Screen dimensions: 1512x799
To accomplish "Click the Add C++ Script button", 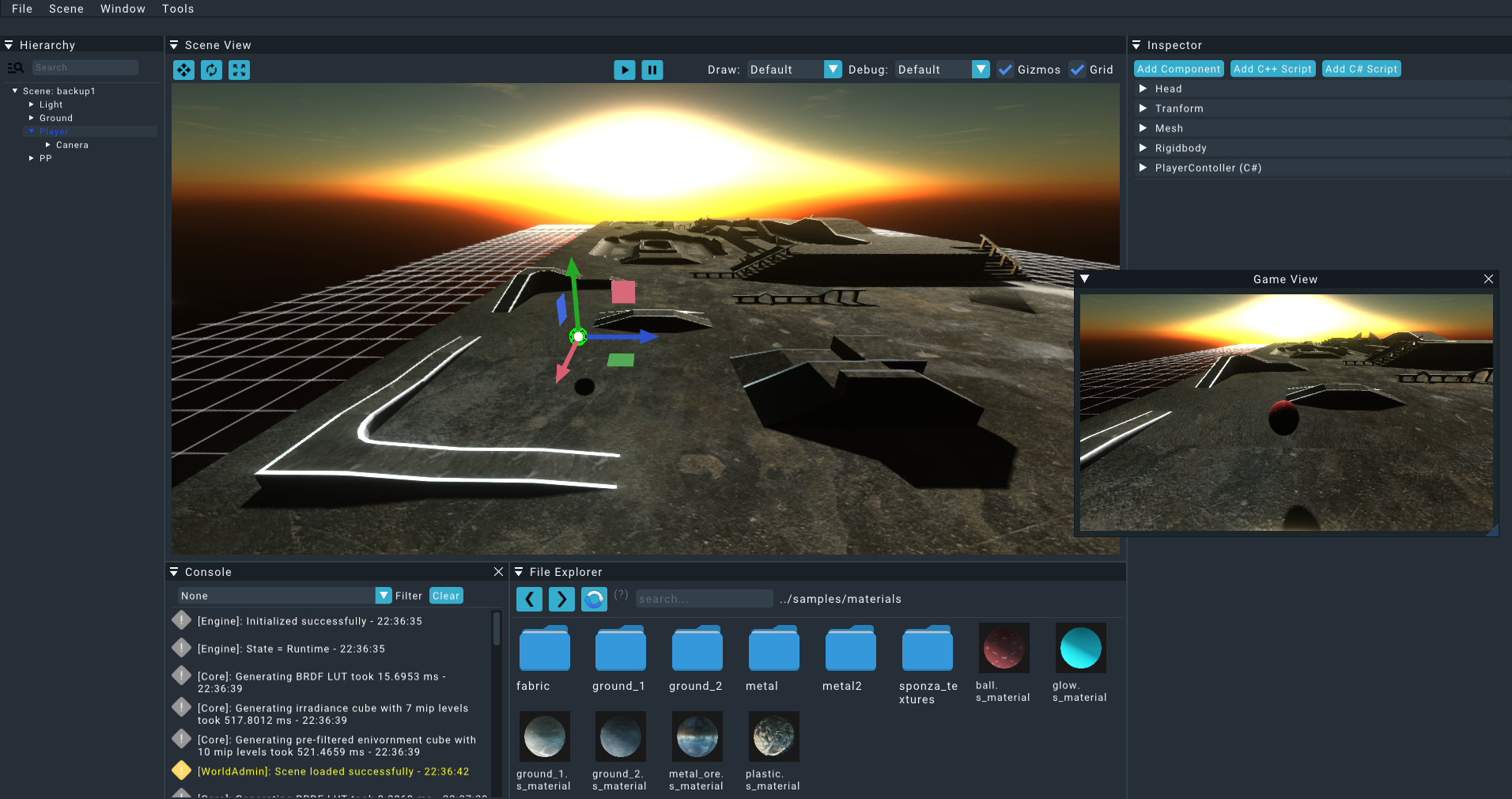I will [1273, 69].
